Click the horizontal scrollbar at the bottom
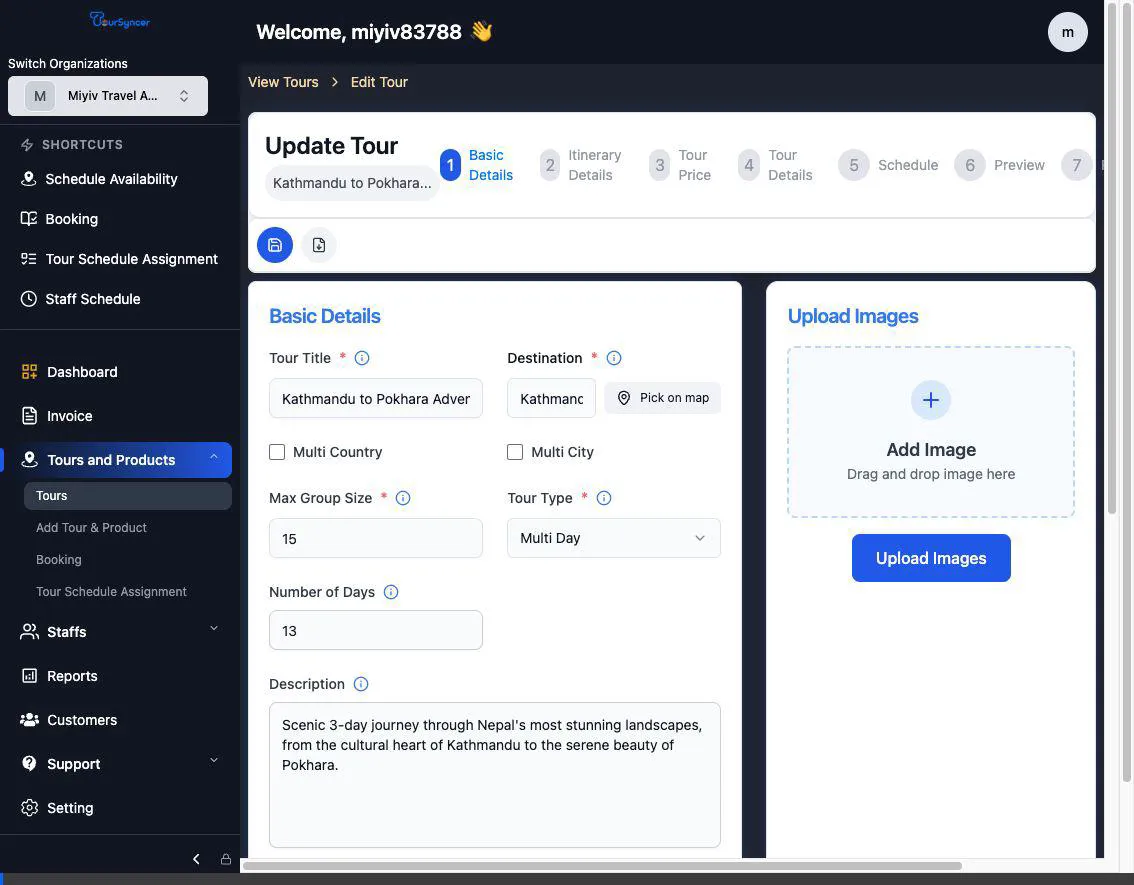 602,866
